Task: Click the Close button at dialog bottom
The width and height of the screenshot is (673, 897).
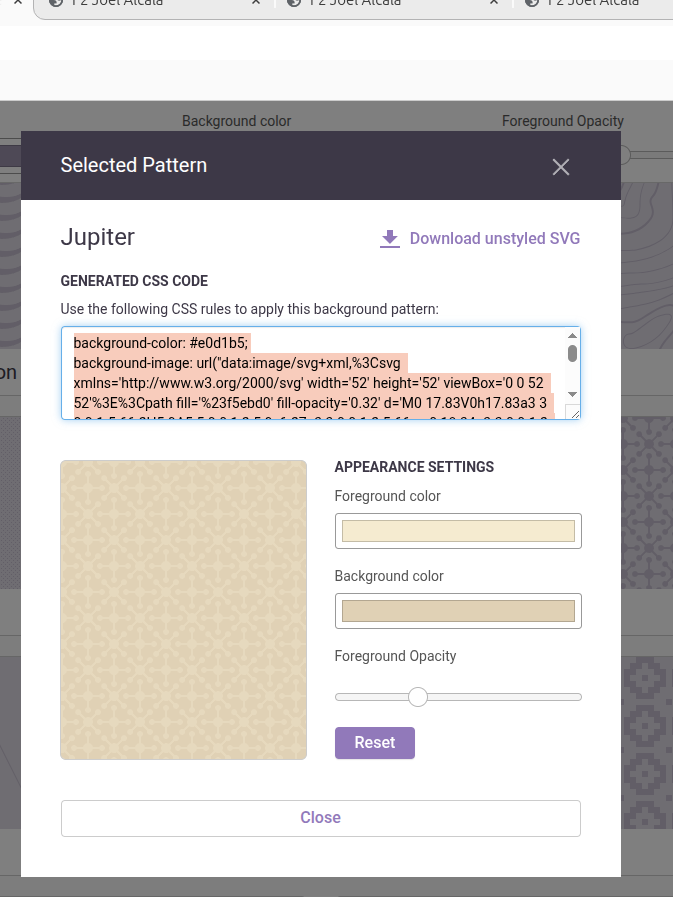Action: 320,818
